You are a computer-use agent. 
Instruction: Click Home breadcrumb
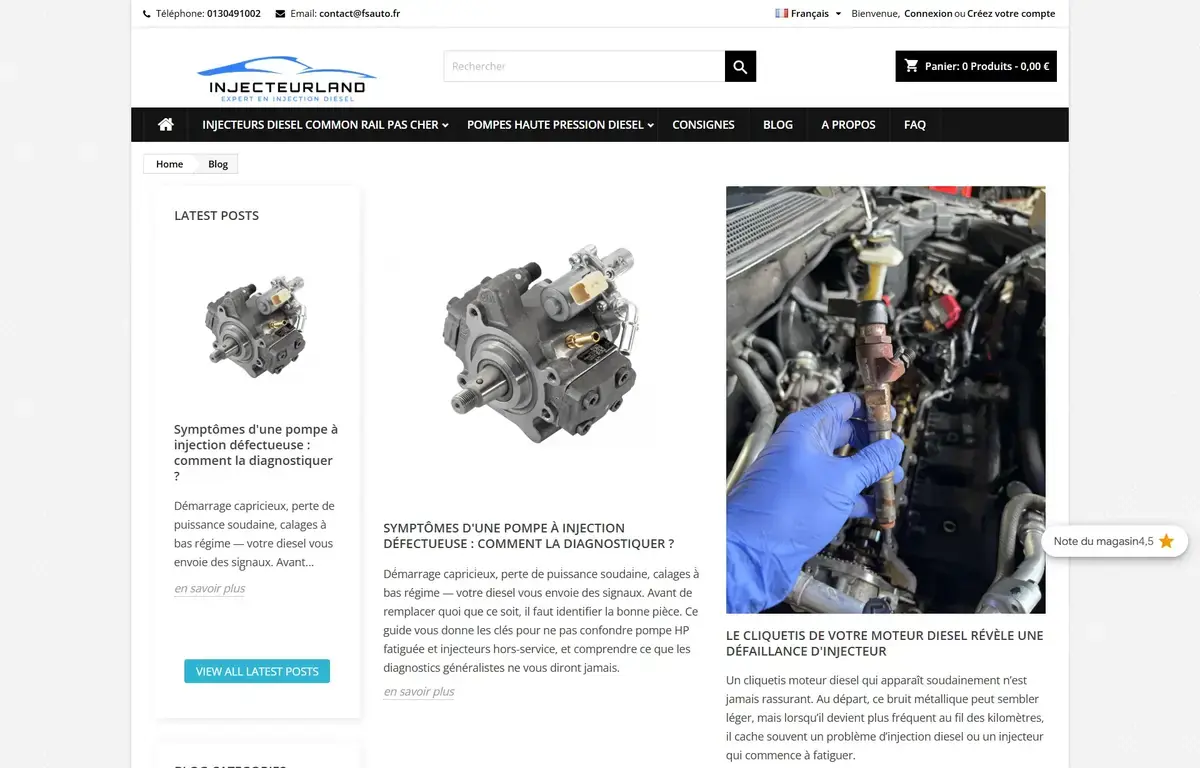coord(169,164)
